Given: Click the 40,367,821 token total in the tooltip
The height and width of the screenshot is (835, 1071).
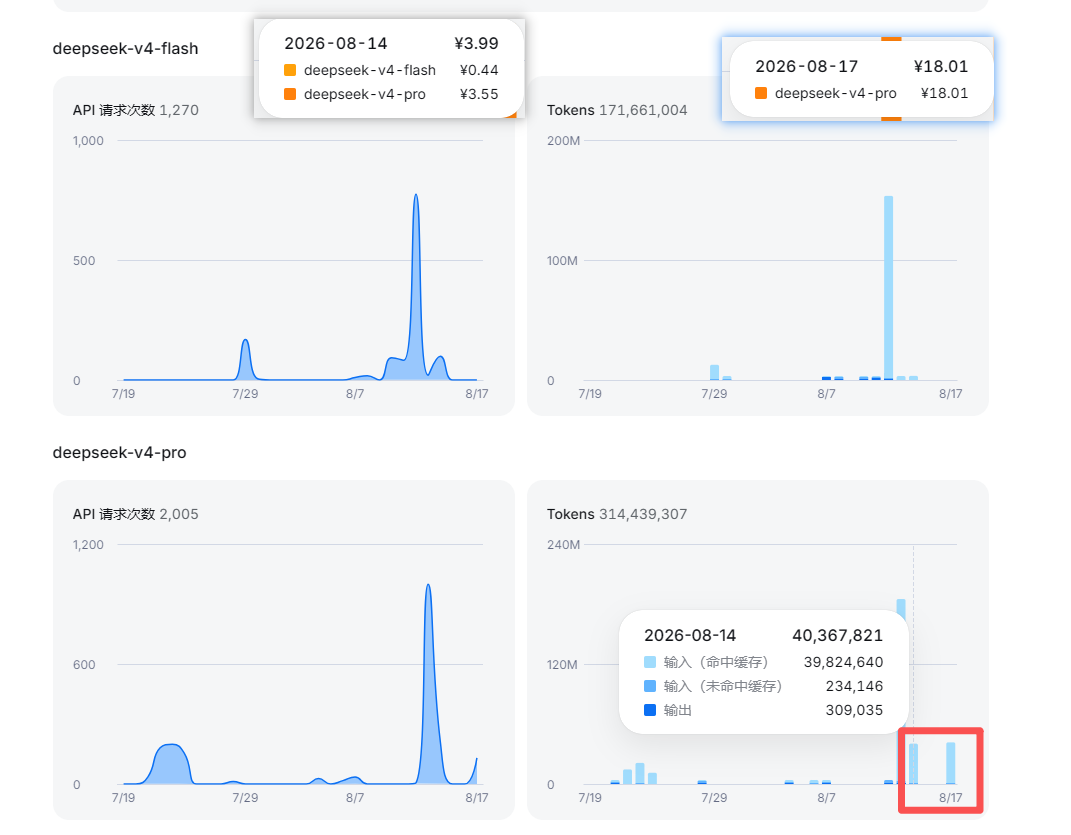Looking at the screenshot, I should 837,635.
